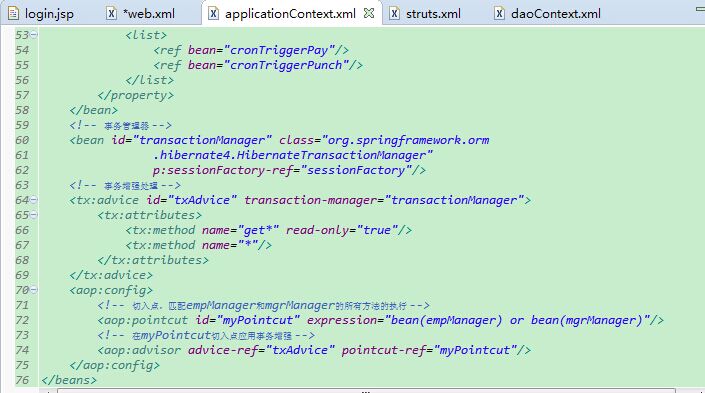Select the applicationContext.xml tab
705x393 pixels.
290,13
